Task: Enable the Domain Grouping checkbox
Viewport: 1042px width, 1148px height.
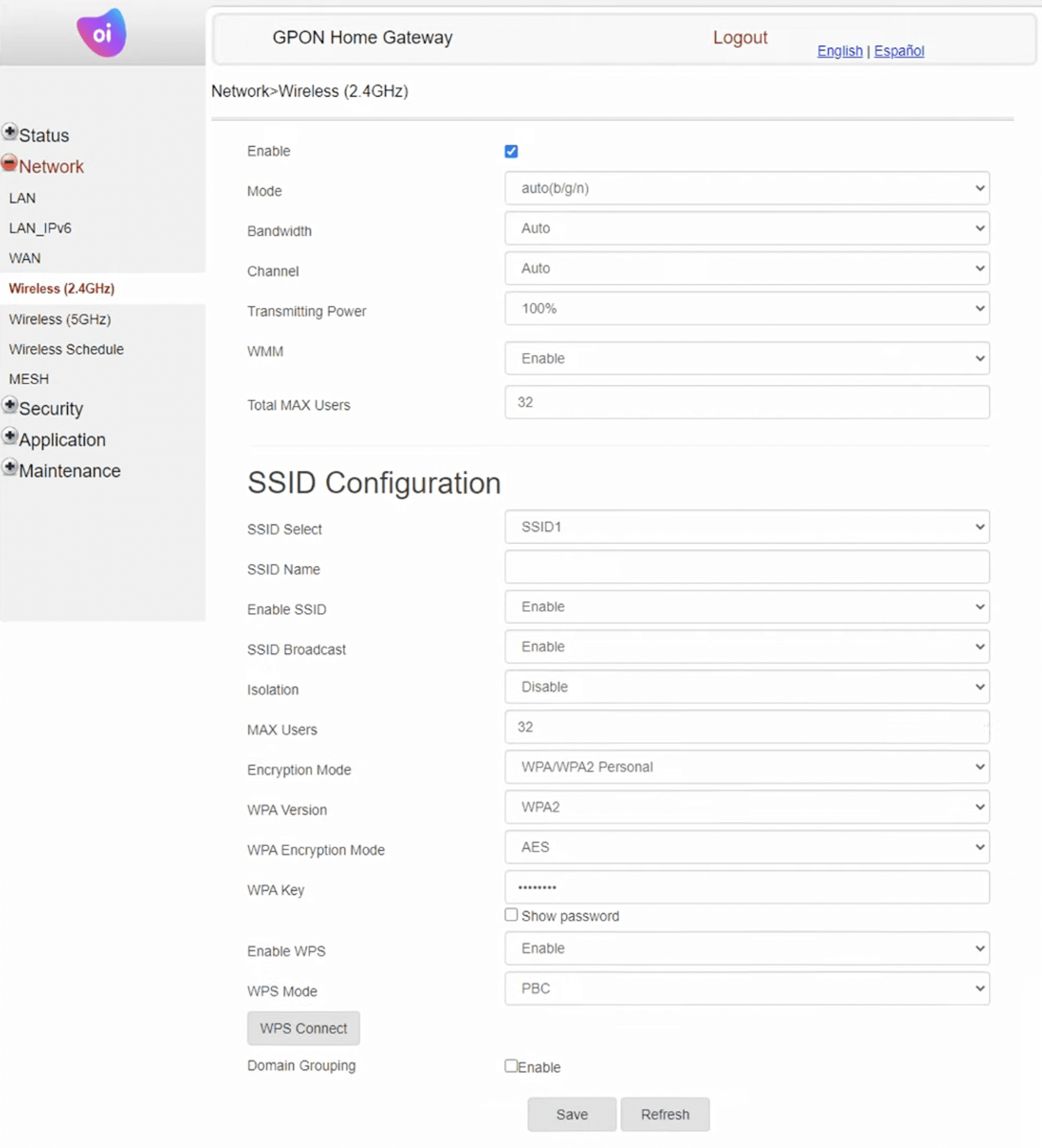Action: coord(511,1066)
